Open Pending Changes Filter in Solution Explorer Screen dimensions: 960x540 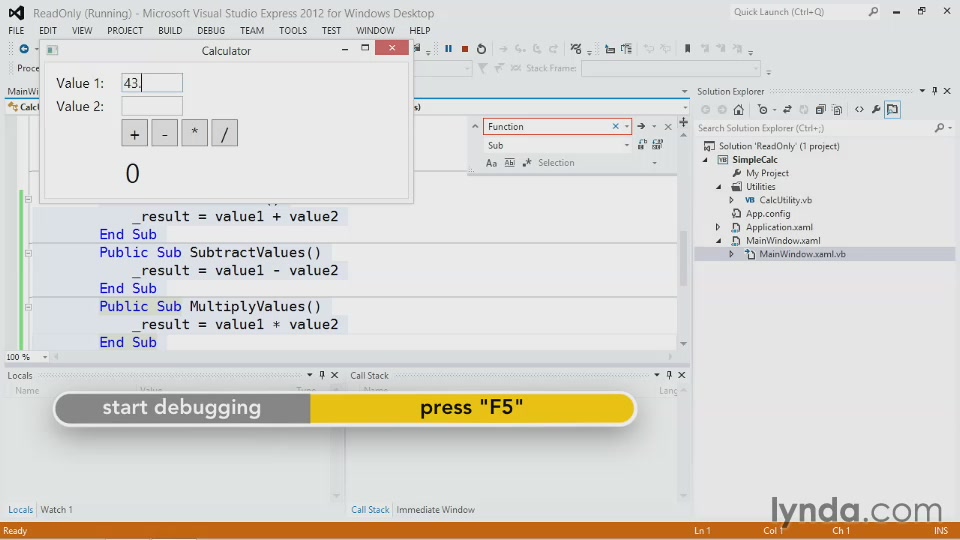tap(762, 110)
